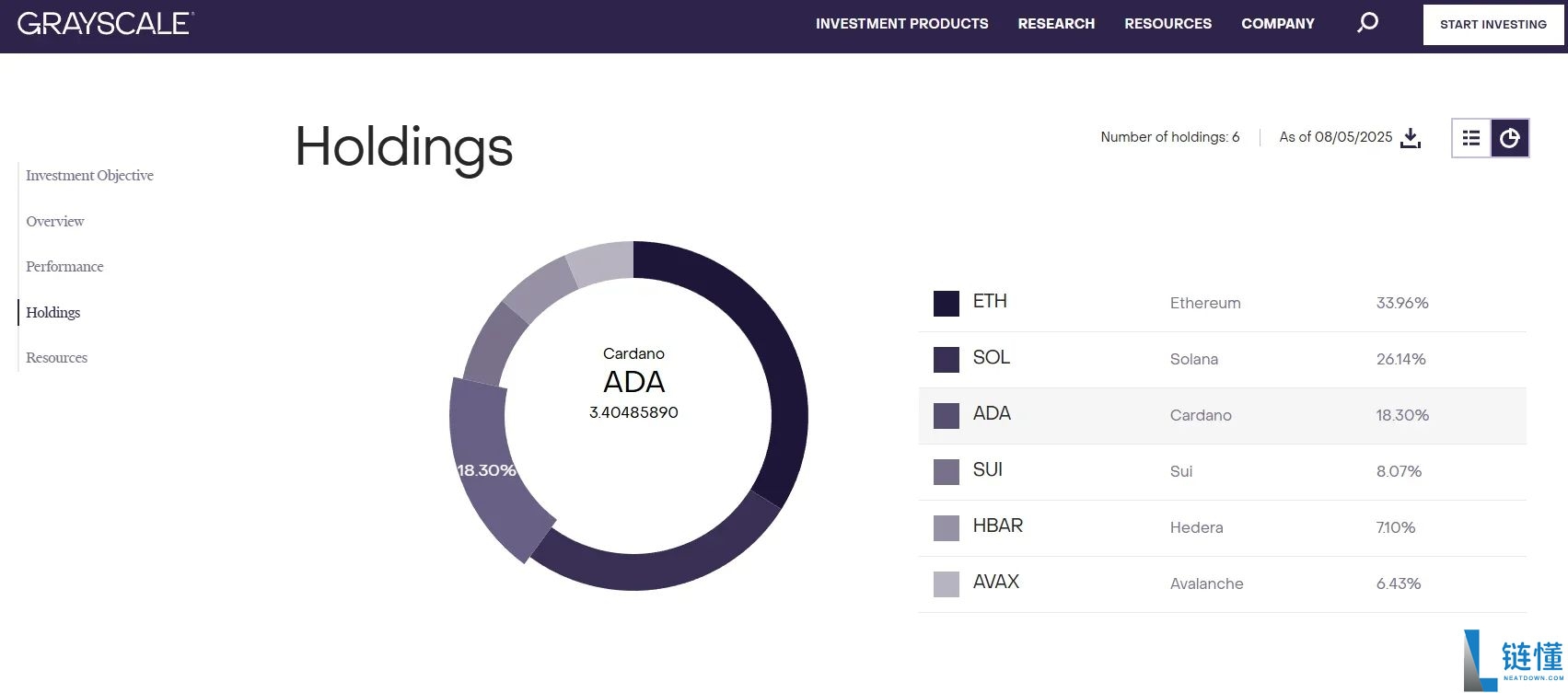Select the HBAR ticker label
Image resolution: width=1568 pixels, height=693 pixels.
click(998, 526)
